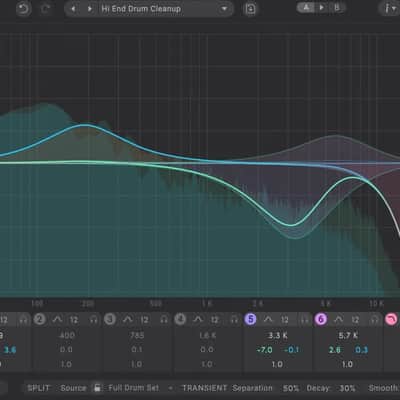Click the SPLIT button
The image size is (400, 400).
pos(38,388)
